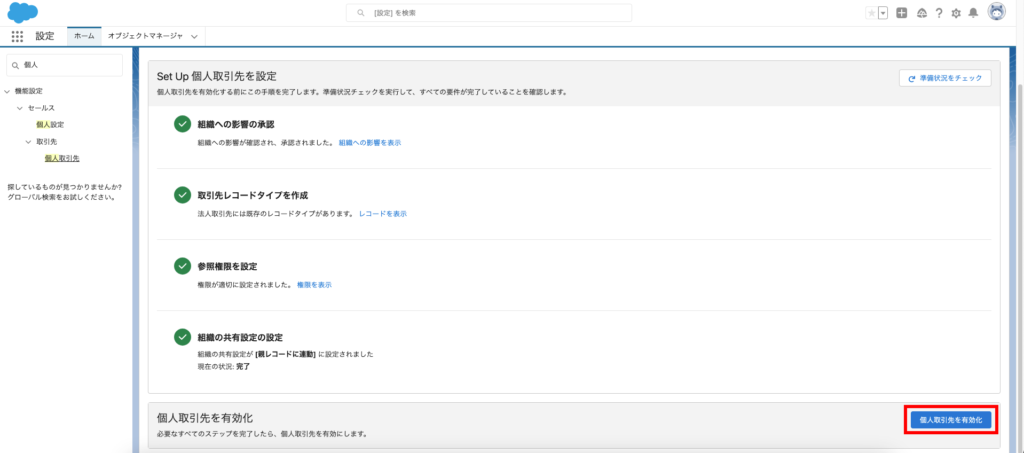
Task: Open the 組織への影響を表示 link
Action: (370, 143)
